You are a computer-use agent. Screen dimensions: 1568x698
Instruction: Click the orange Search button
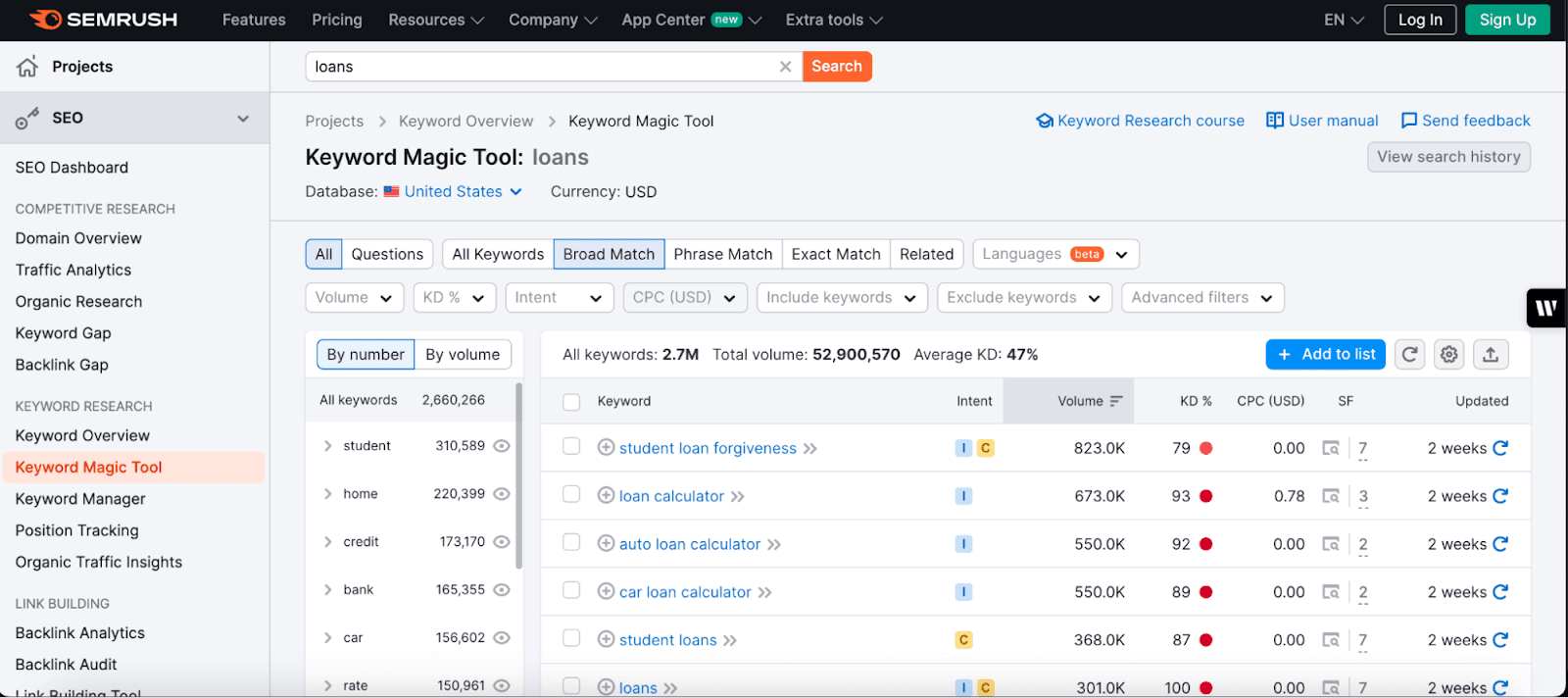837,67
